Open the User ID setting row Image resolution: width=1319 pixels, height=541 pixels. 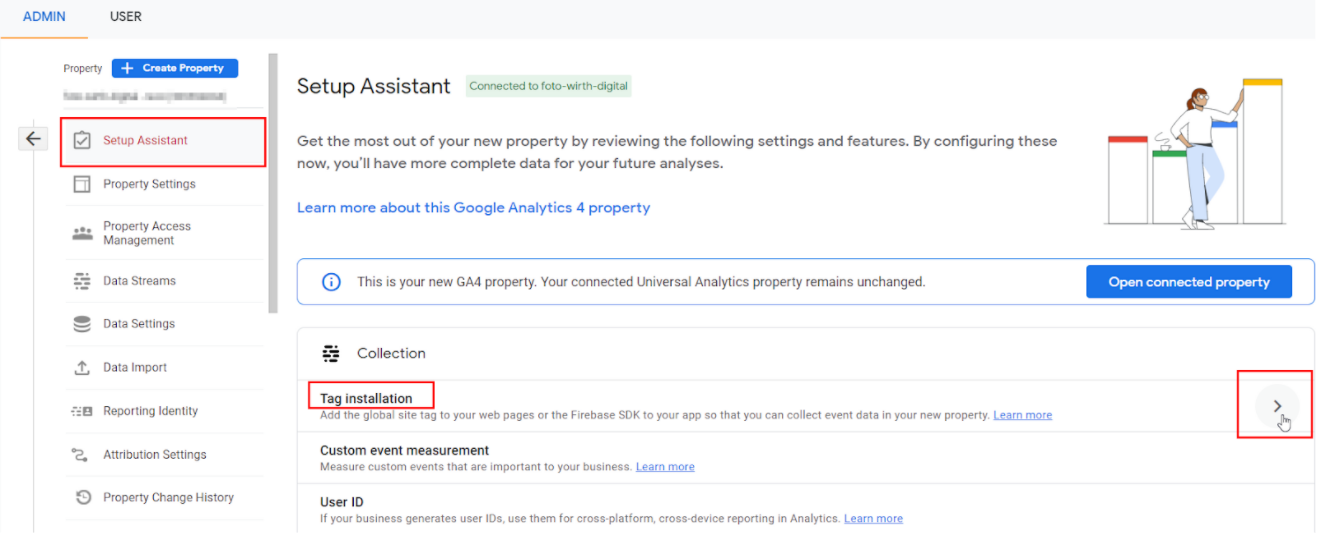pyautogui.click(x=805, y=510)
